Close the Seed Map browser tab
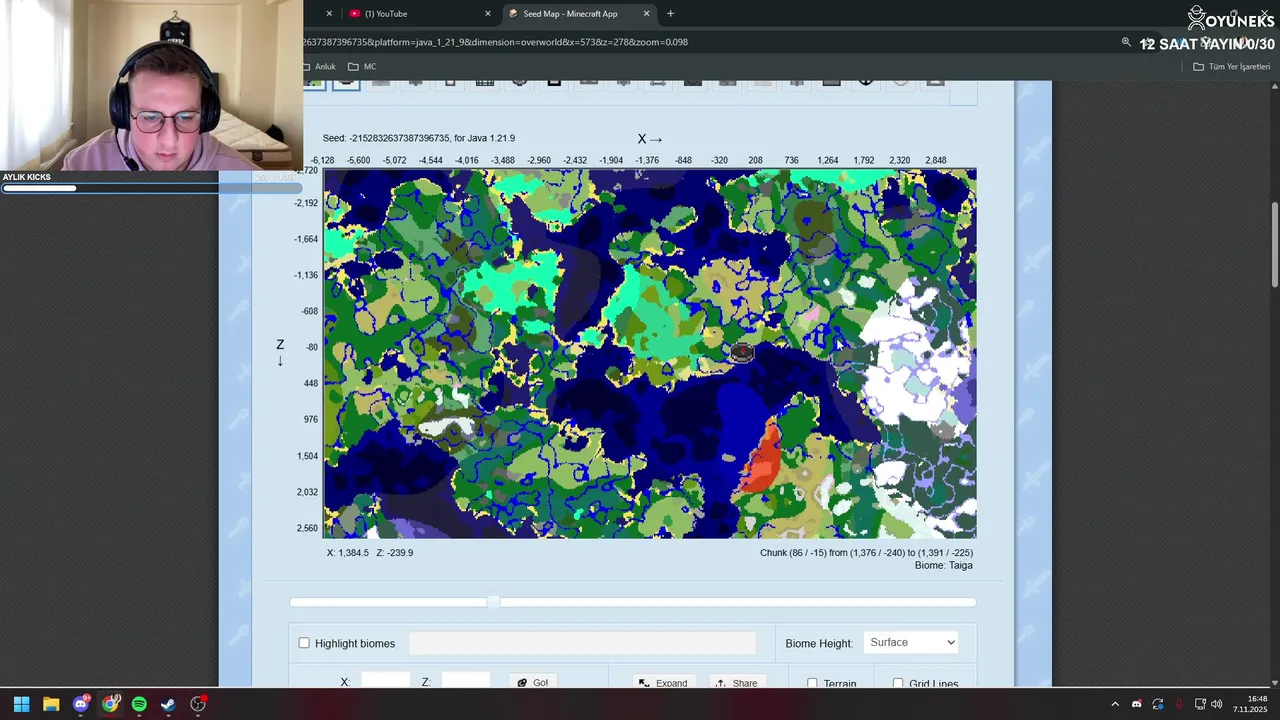 (x=646, y=14)
